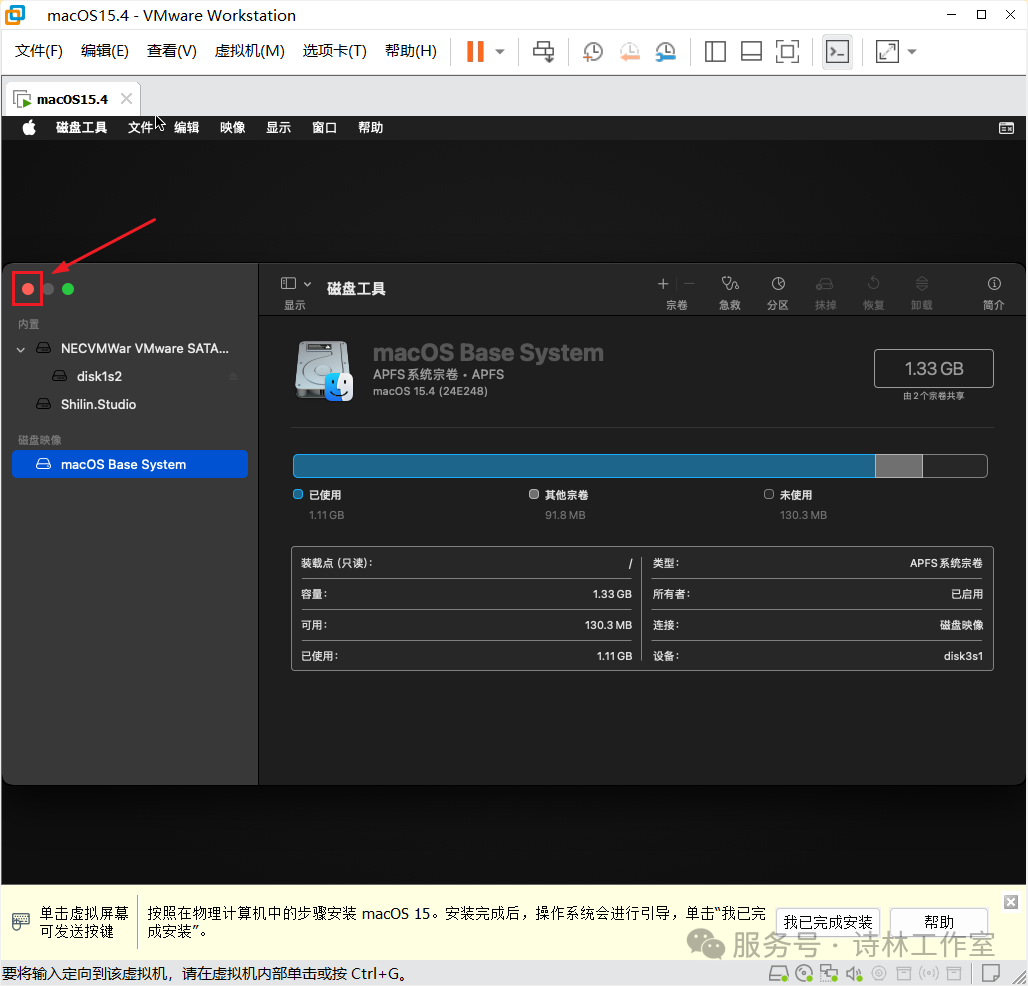Image resolution: width=1028 pixels, height=986 pixels.
Task: Open the 帮助(H) menu in VMware
Action: pos(411,50)
